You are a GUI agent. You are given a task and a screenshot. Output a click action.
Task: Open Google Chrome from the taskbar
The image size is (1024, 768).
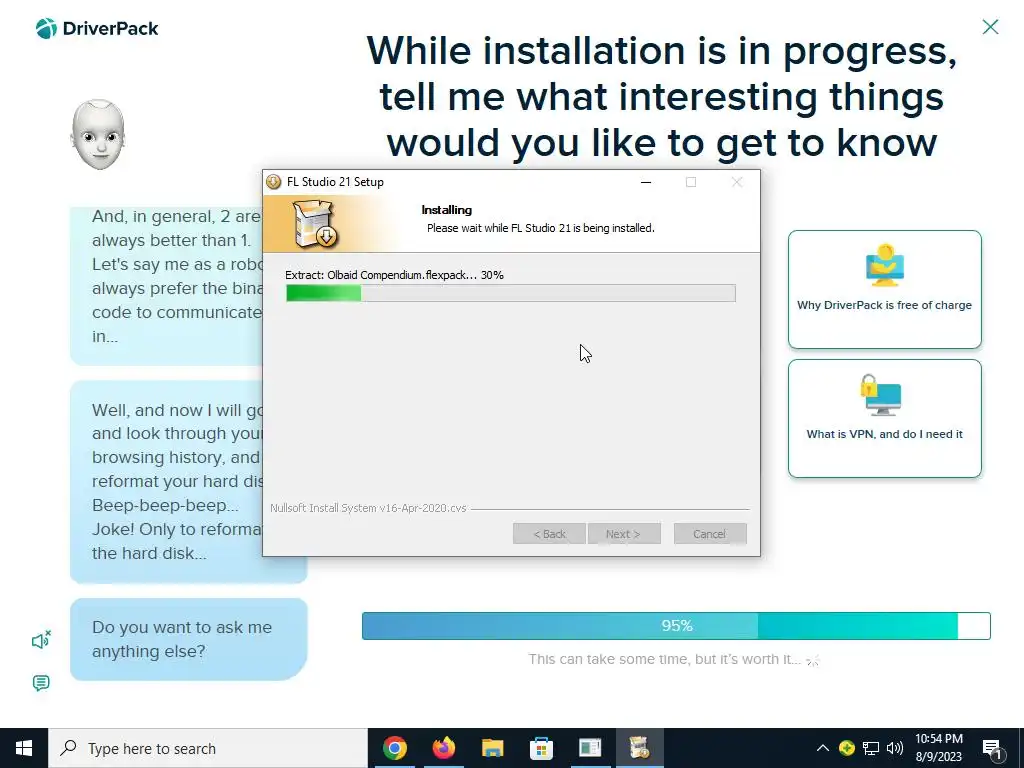(x=395, y=748)
